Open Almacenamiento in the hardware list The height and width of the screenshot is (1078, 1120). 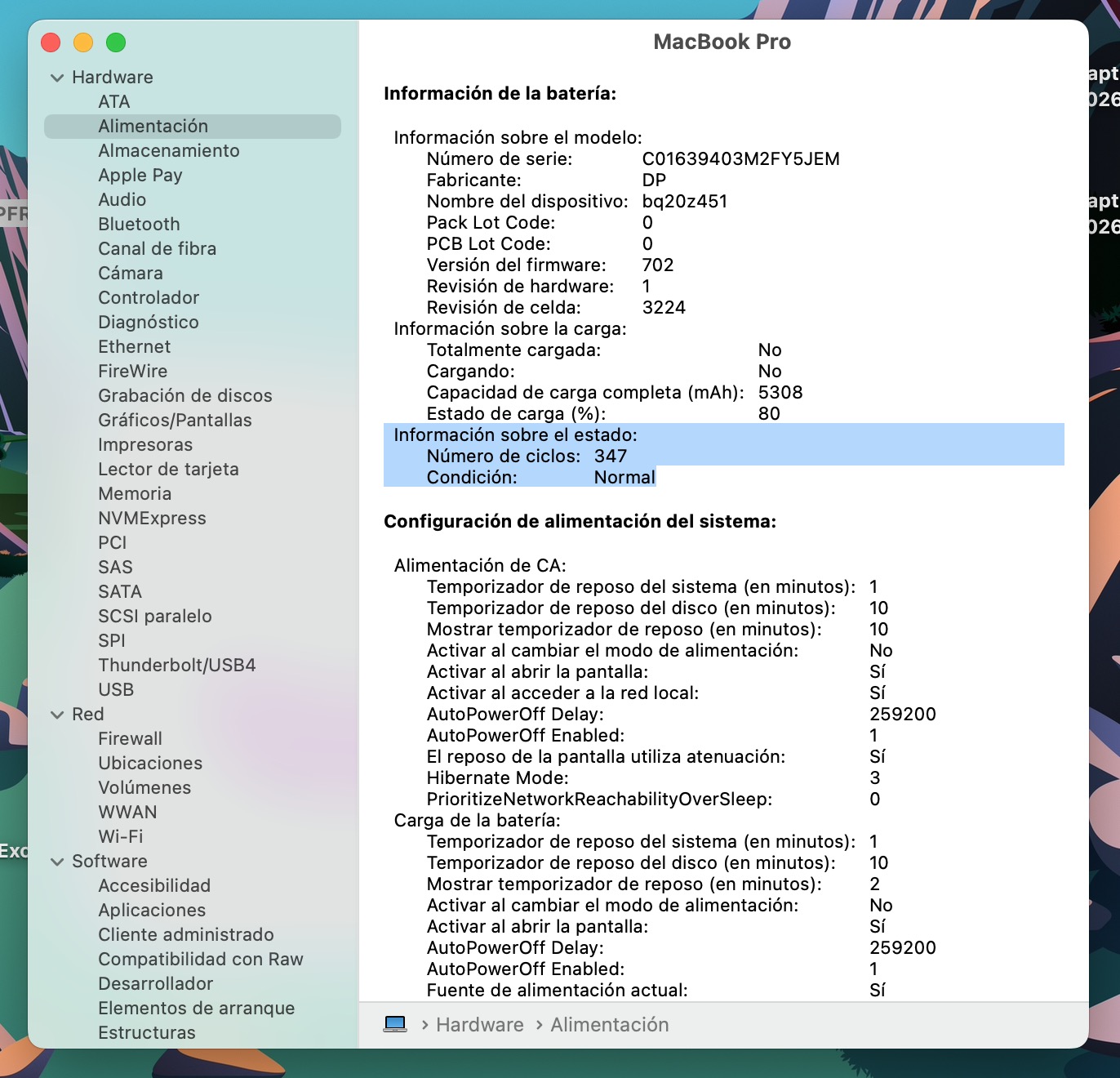168,151
